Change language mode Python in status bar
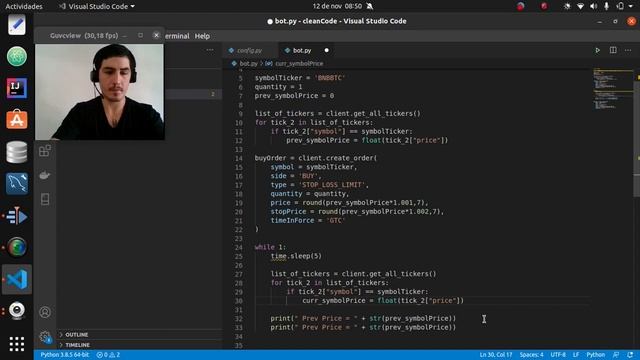 tap(596, 355)
